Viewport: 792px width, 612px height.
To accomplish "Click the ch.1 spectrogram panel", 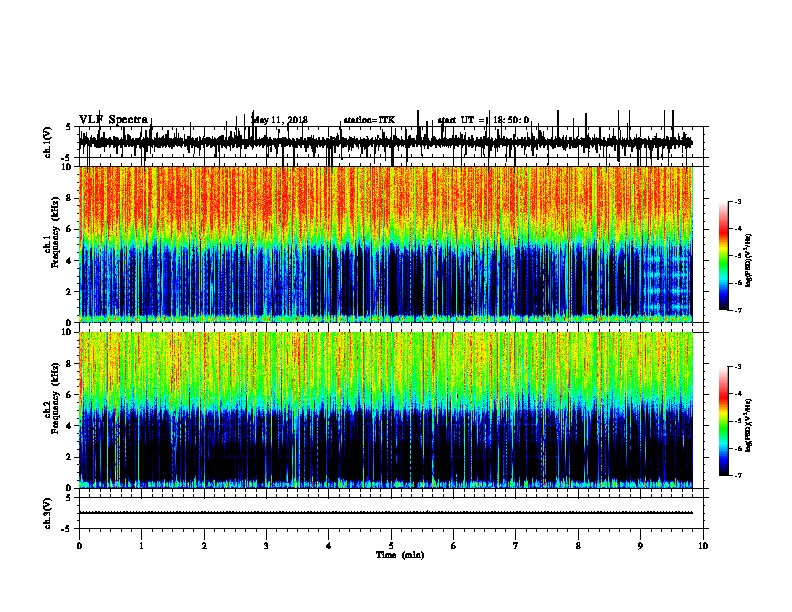I will coord(386,244).
